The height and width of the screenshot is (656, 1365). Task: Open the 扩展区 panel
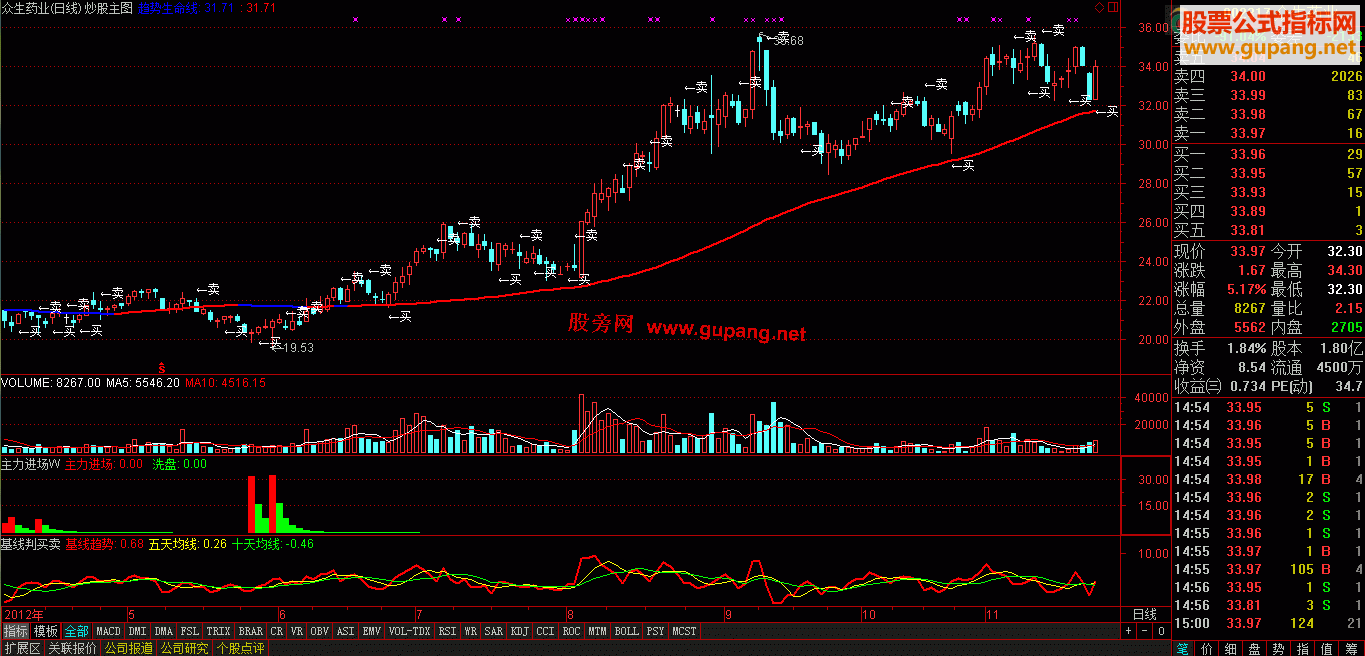21,648
